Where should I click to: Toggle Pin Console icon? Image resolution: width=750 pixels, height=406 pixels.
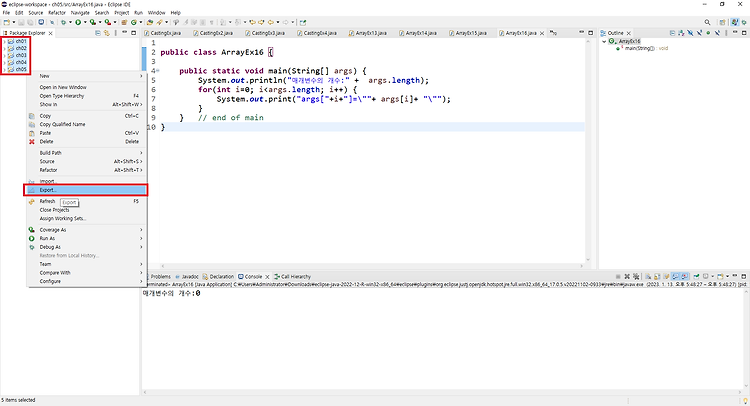click(x=696, y=276)
